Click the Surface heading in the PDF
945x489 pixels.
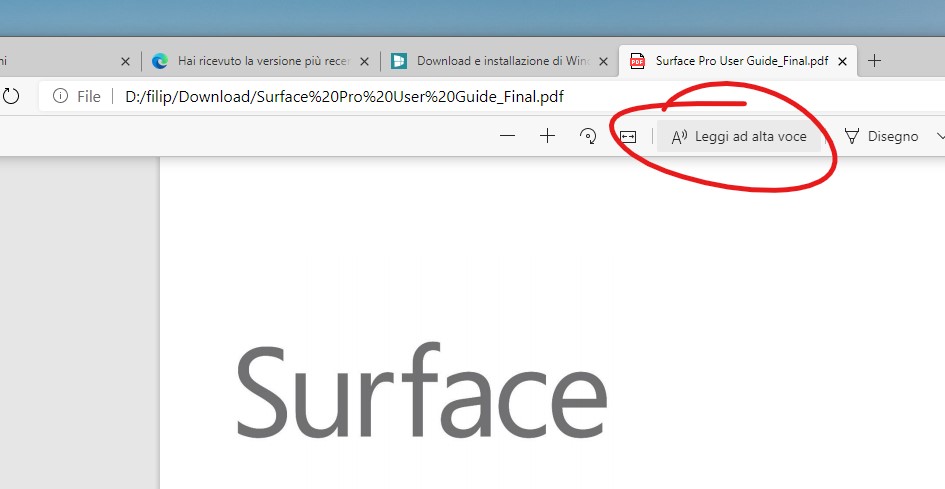(422, 391)
